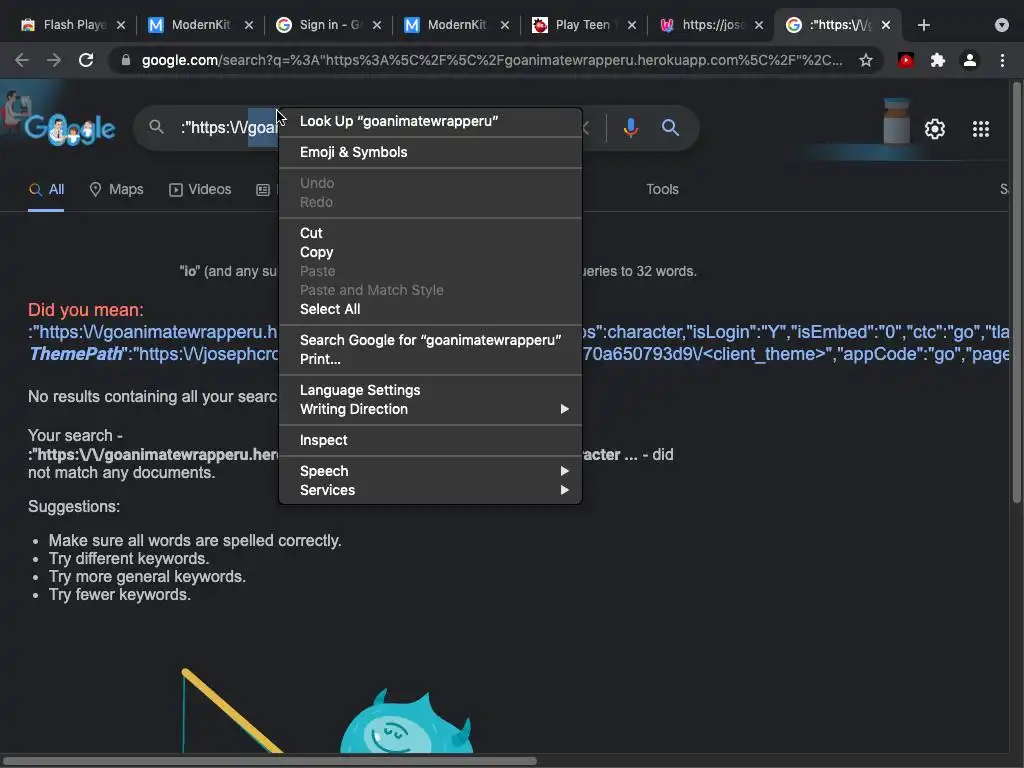
Task: Open the Google apps grid
Action: [981, 129]
